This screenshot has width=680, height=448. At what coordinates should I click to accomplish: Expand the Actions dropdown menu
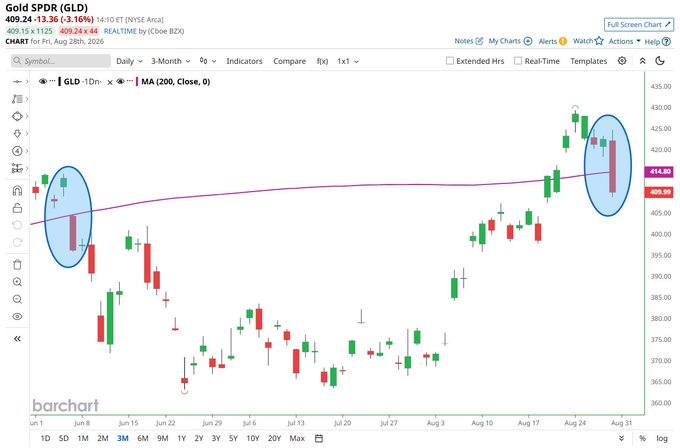(x=624, y=41)
